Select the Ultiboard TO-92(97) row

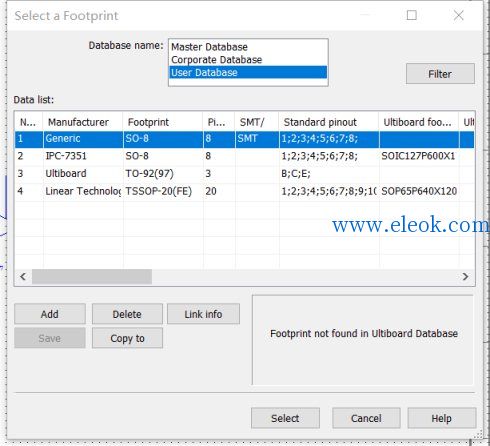pyautogui.click(x=244, y=174)
